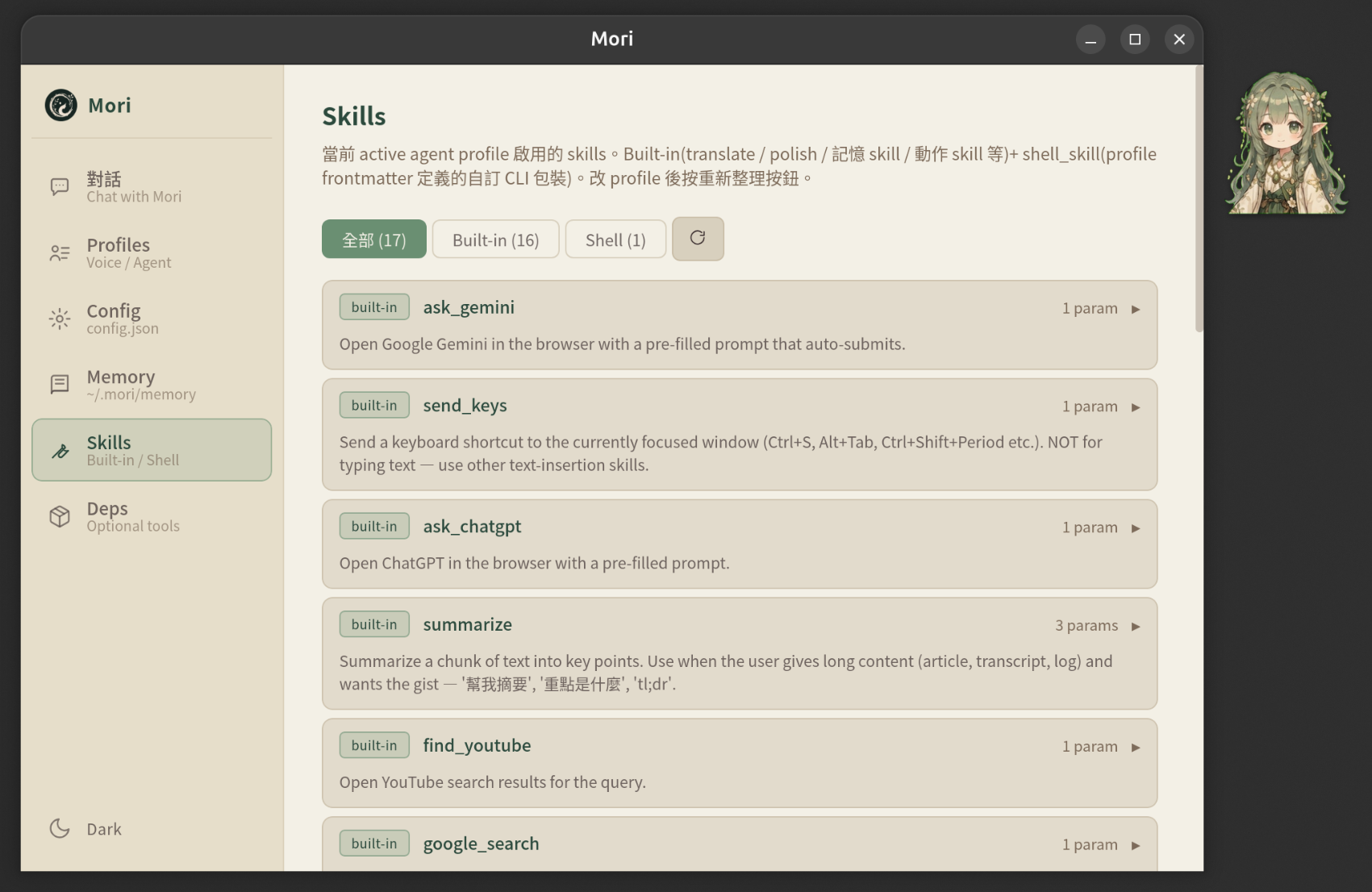Expand the summarize skill arrow
The width and height of the screenshot is (1372, 892).
coord(1136,627)
